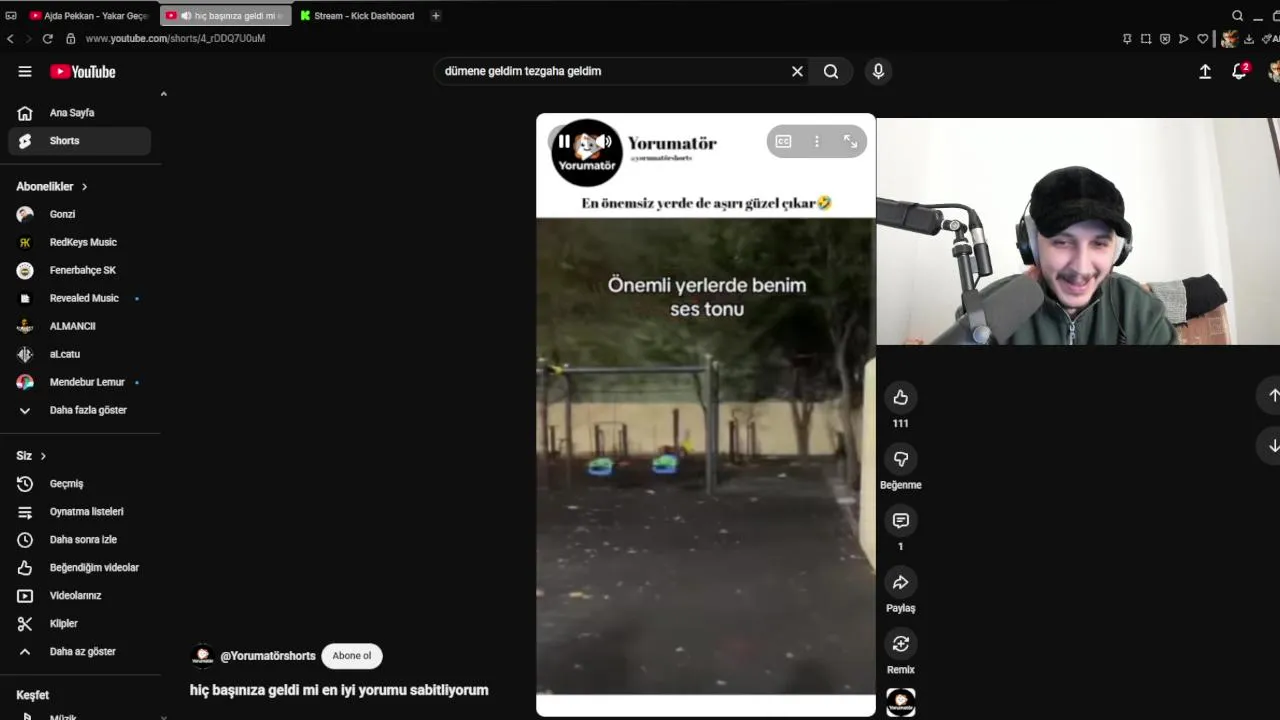Image resolution: width=1280 pixels, height=720 pixels.
Task: Clear the search text with the X
Action: (797, 71)
